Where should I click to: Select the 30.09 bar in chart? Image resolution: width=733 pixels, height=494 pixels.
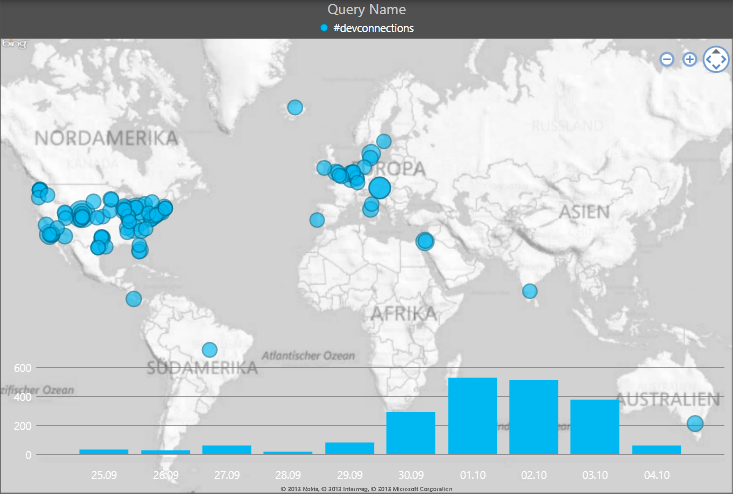(411, 433)
